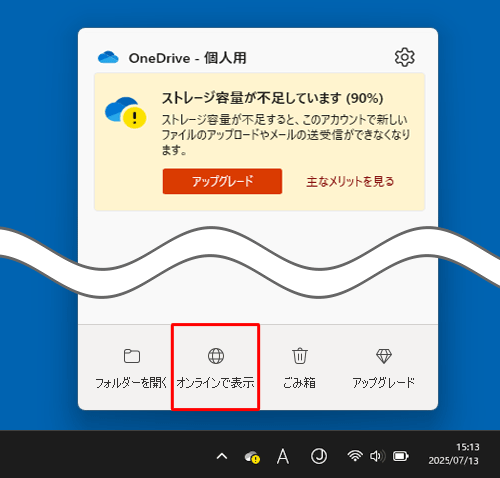Toggle the IME input mode A indicator

click(x=283, y=456)
